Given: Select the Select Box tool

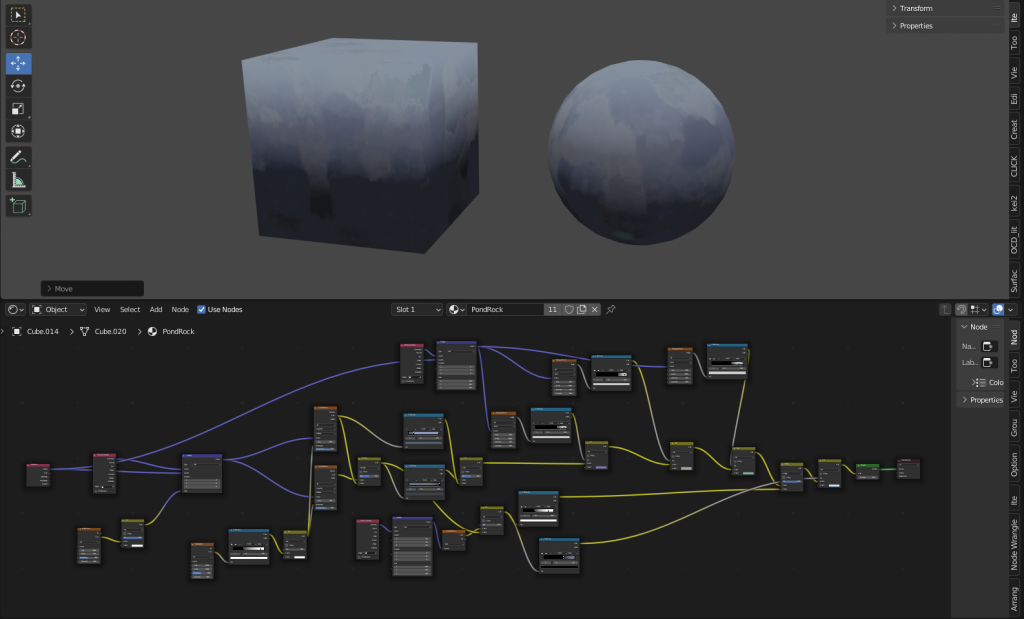Looking at the screenshot, I should tap(19, 15).
